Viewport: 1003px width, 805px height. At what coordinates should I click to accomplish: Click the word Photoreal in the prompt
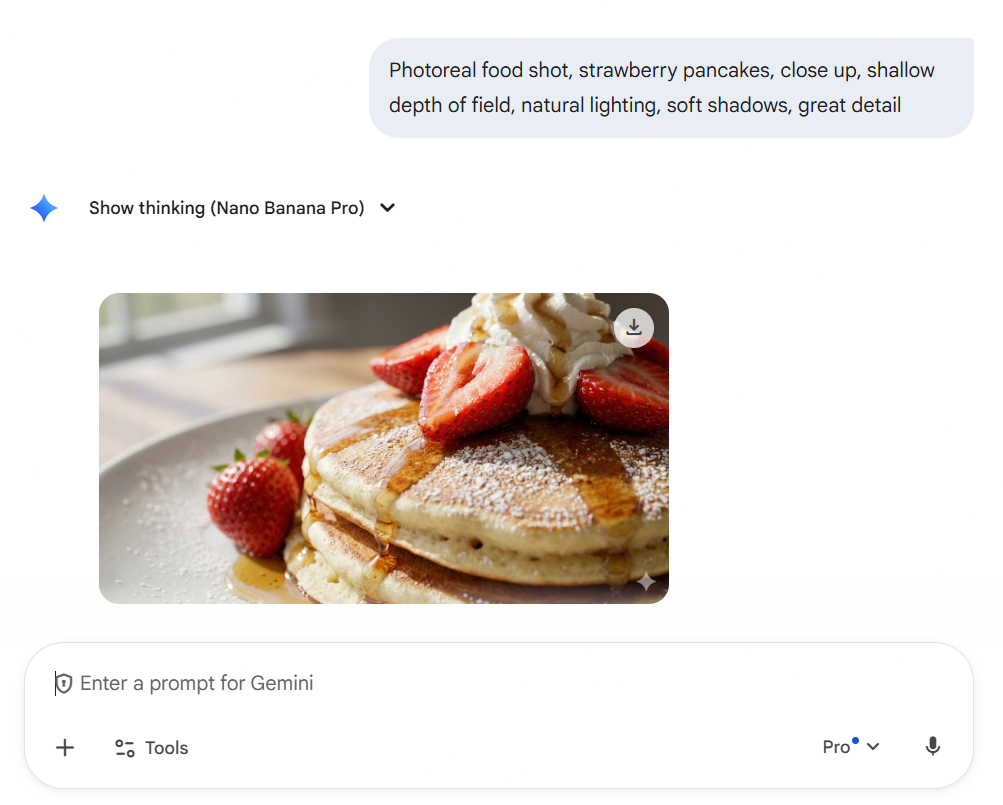[432, 71]
